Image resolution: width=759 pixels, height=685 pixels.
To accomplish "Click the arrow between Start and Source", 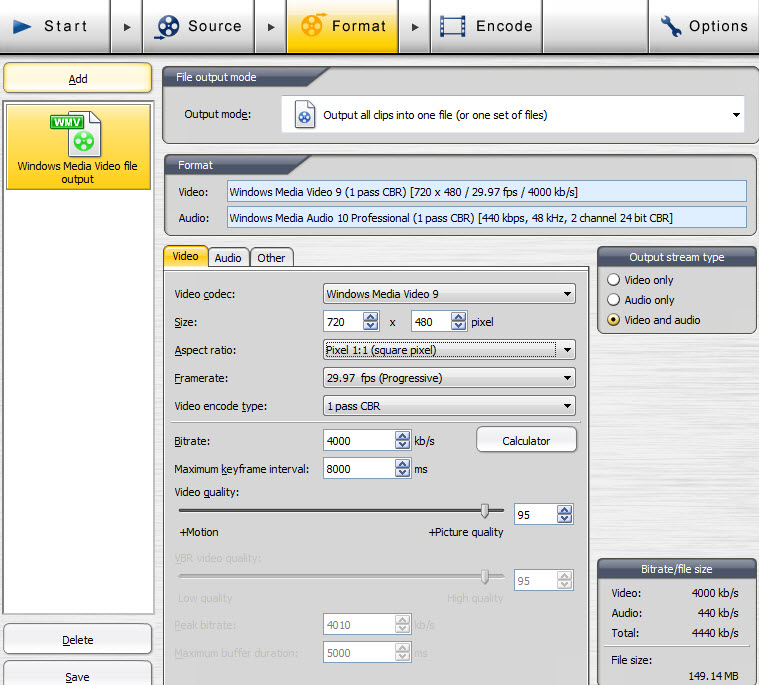I will pyautogui.click(x=127, y=27).
